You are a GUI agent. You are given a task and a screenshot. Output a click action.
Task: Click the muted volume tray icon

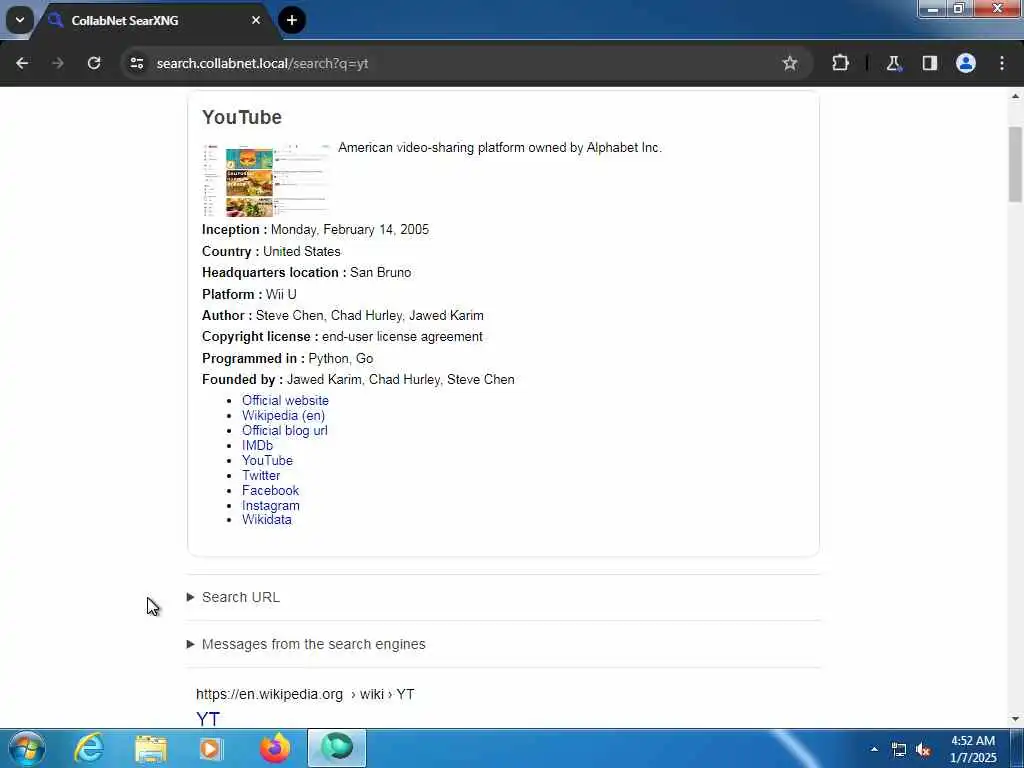(x=923, y=750)
